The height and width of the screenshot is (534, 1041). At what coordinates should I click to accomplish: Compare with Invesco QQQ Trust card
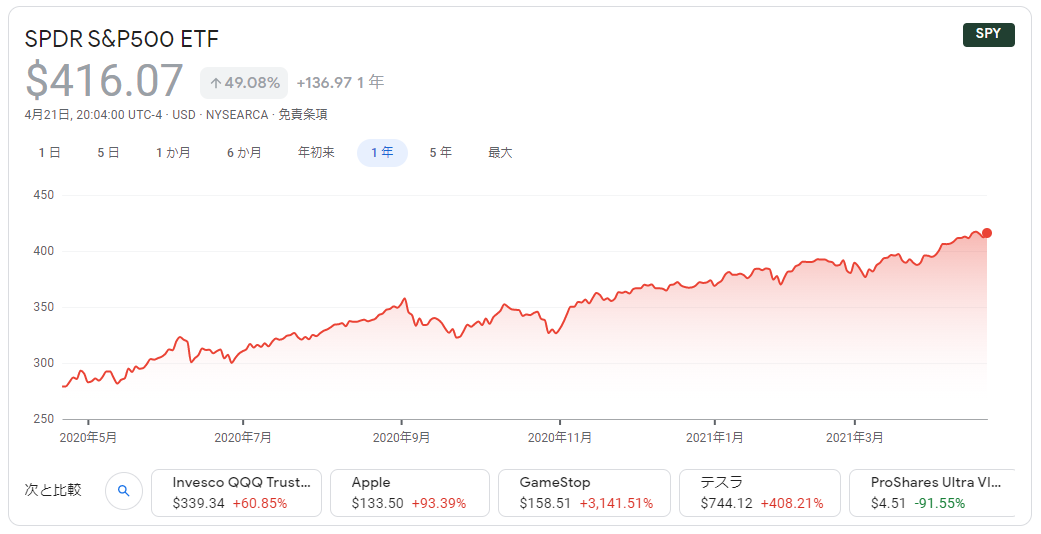point(236,493)
